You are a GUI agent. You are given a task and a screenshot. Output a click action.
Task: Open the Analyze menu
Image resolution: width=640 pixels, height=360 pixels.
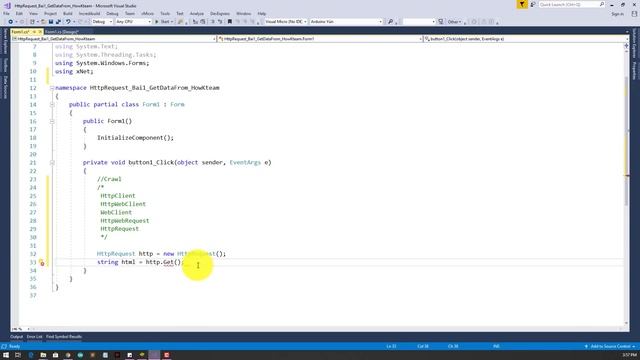196,13
